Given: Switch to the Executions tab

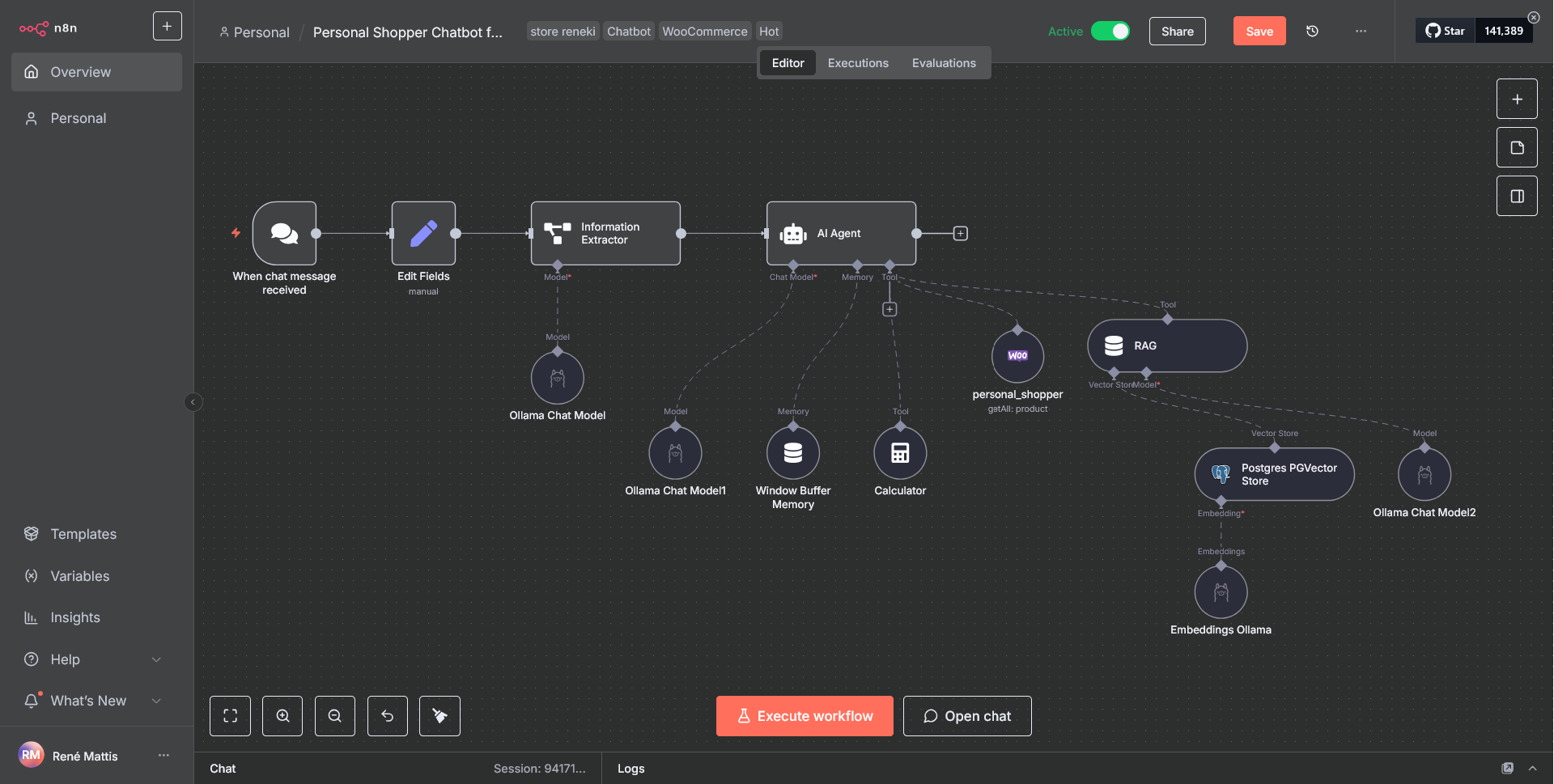Looking at the screenshot, I should point(858,63).
